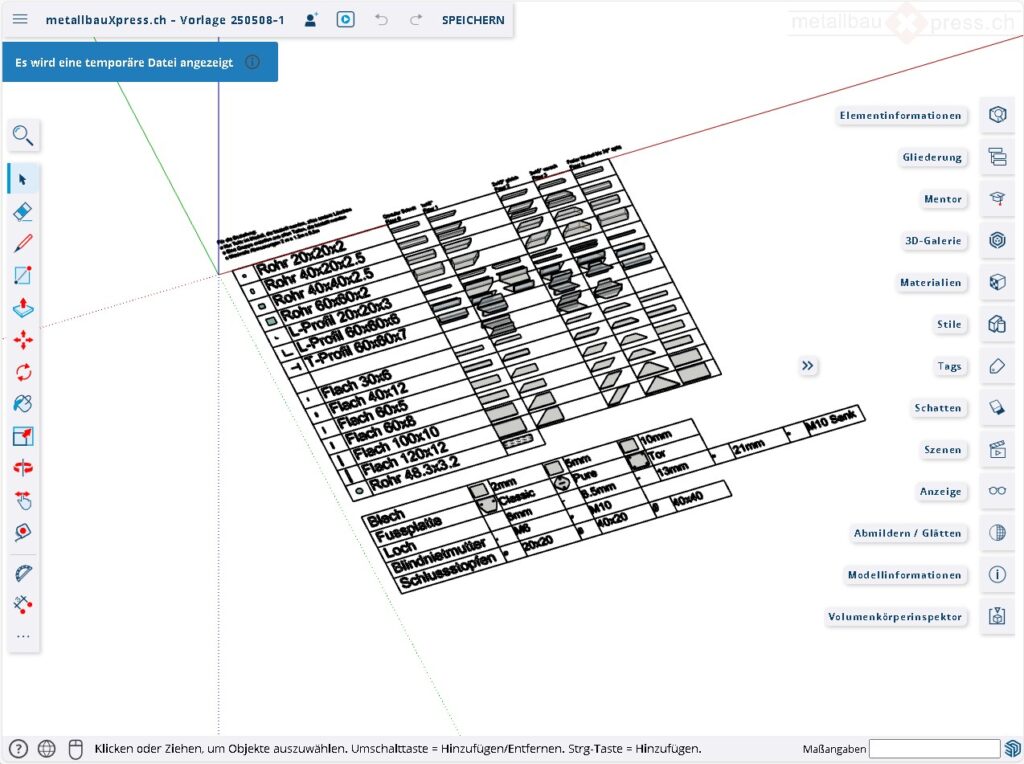Select the Move tool
Viewport: 1024px width, 764px height.
tap(23, 340)
